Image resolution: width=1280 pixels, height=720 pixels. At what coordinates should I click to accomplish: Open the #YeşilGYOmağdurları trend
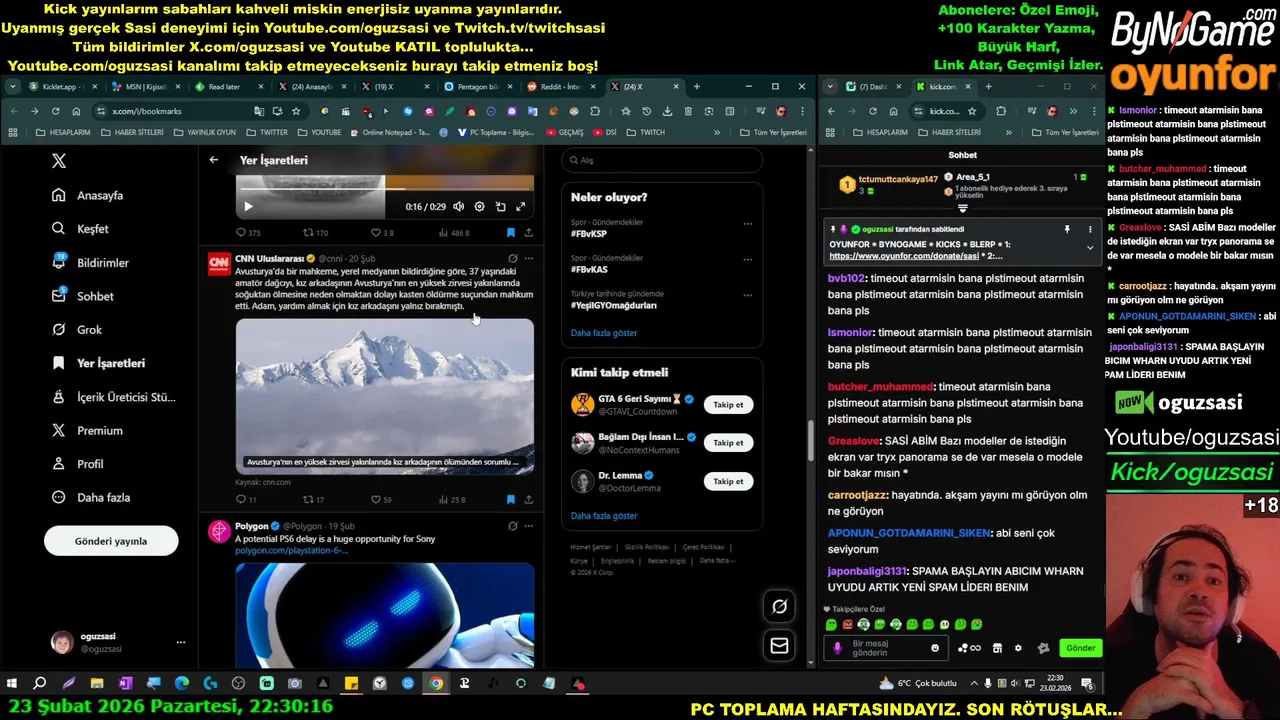pyautogui.click(x=614, y=306)
